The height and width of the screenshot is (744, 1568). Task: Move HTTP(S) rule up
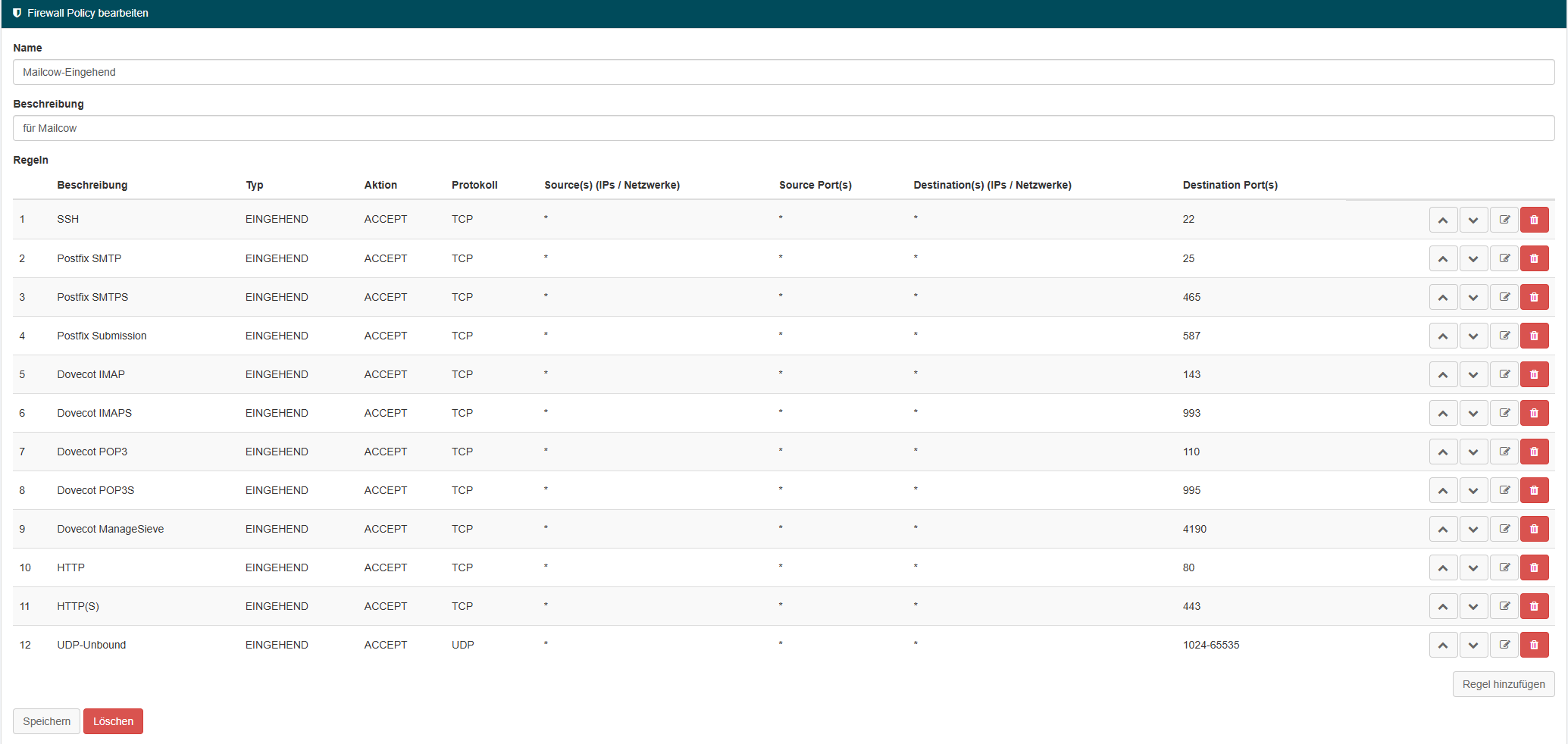pos(1443,606)
